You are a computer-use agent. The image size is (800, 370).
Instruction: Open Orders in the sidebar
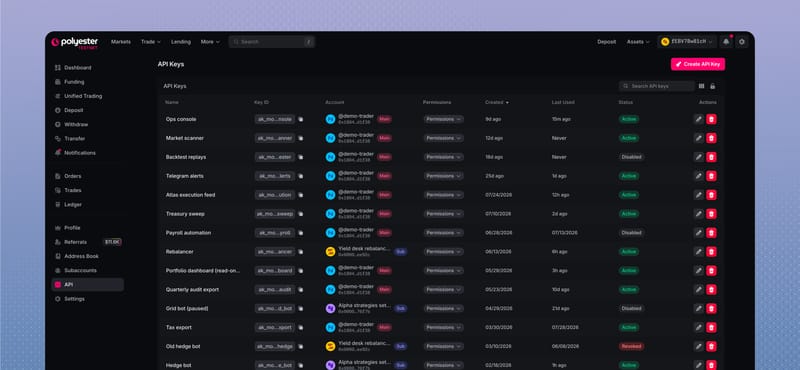coord(88,176)
